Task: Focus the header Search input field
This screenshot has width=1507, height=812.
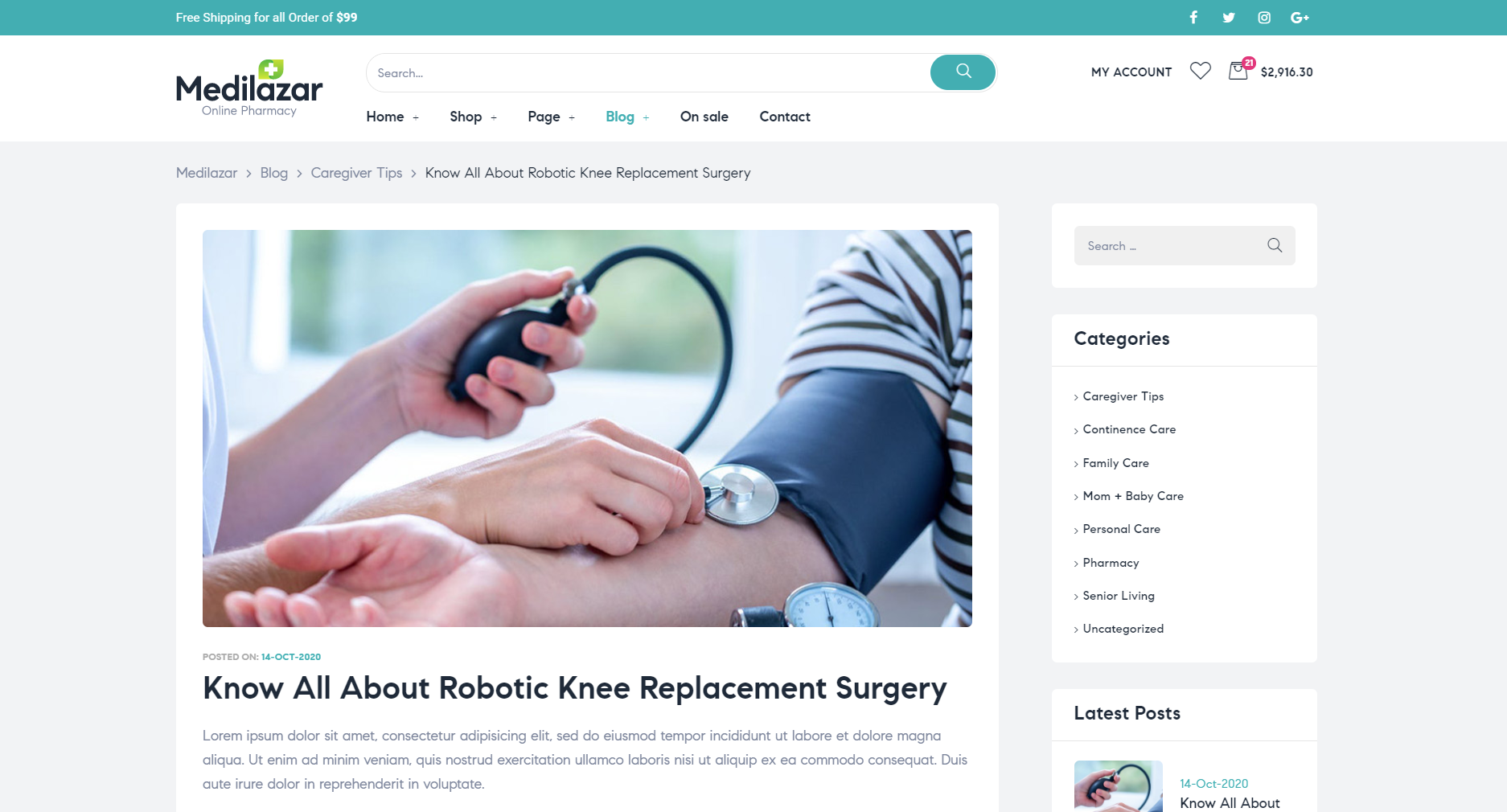Action: (648, 72)
